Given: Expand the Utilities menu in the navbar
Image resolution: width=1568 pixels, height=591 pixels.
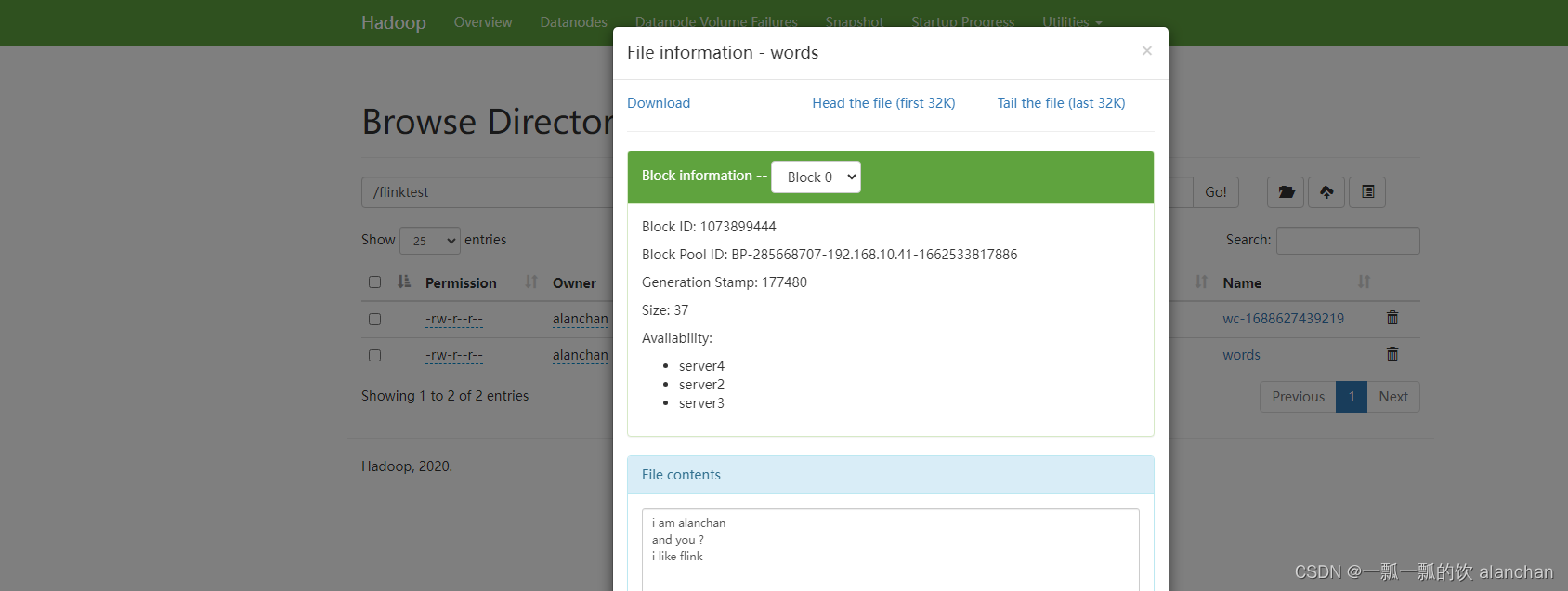Looking at the screenshot, I should (1072, 22).
